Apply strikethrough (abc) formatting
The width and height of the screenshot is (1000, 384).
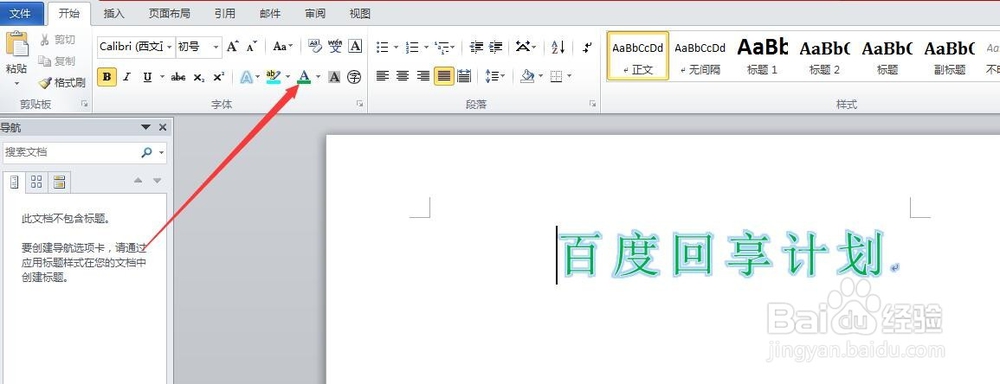coord(179,77)
